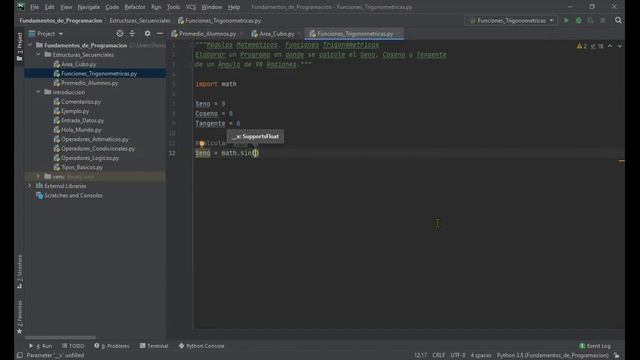The height and width of the screenshot is (360, 640).
Task: Toggle the Project side tool button
Action: point(20,47)
